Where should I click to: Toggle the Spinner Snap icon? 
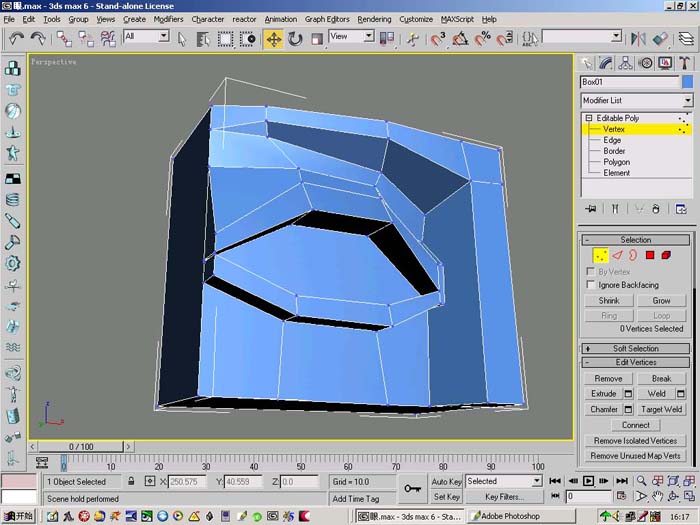[505, 39]
